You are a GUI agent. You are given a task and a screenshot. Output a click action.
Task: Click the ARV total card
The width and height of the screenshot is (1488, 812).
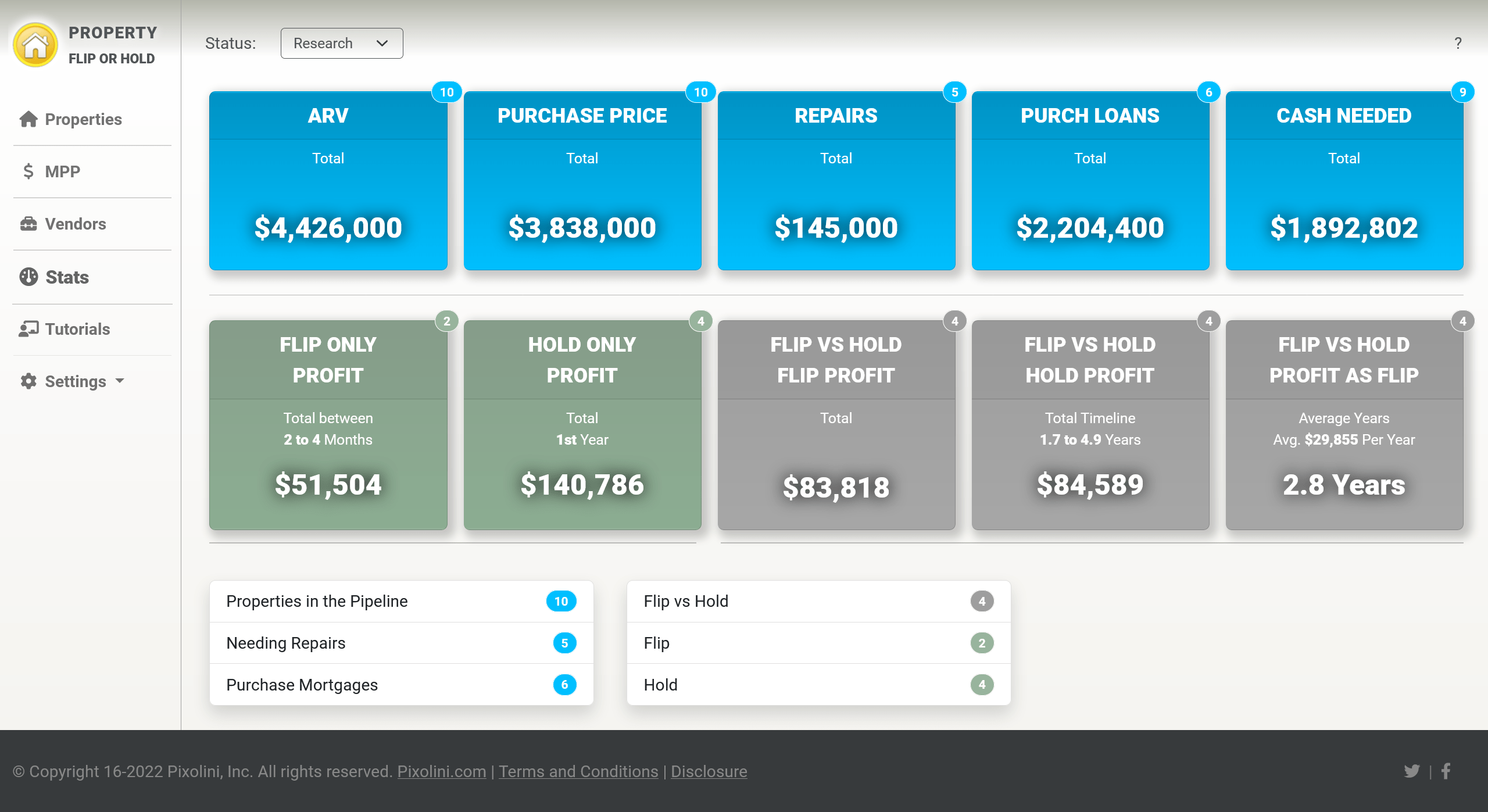coord(328,180)
